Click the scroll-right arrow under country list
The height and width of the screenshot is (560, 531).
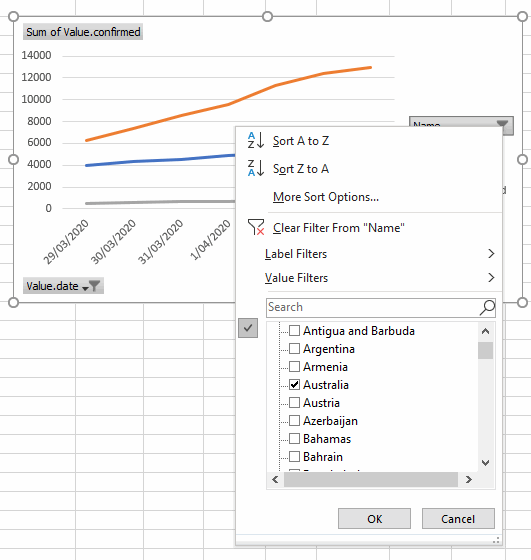(x=469, y=479)
